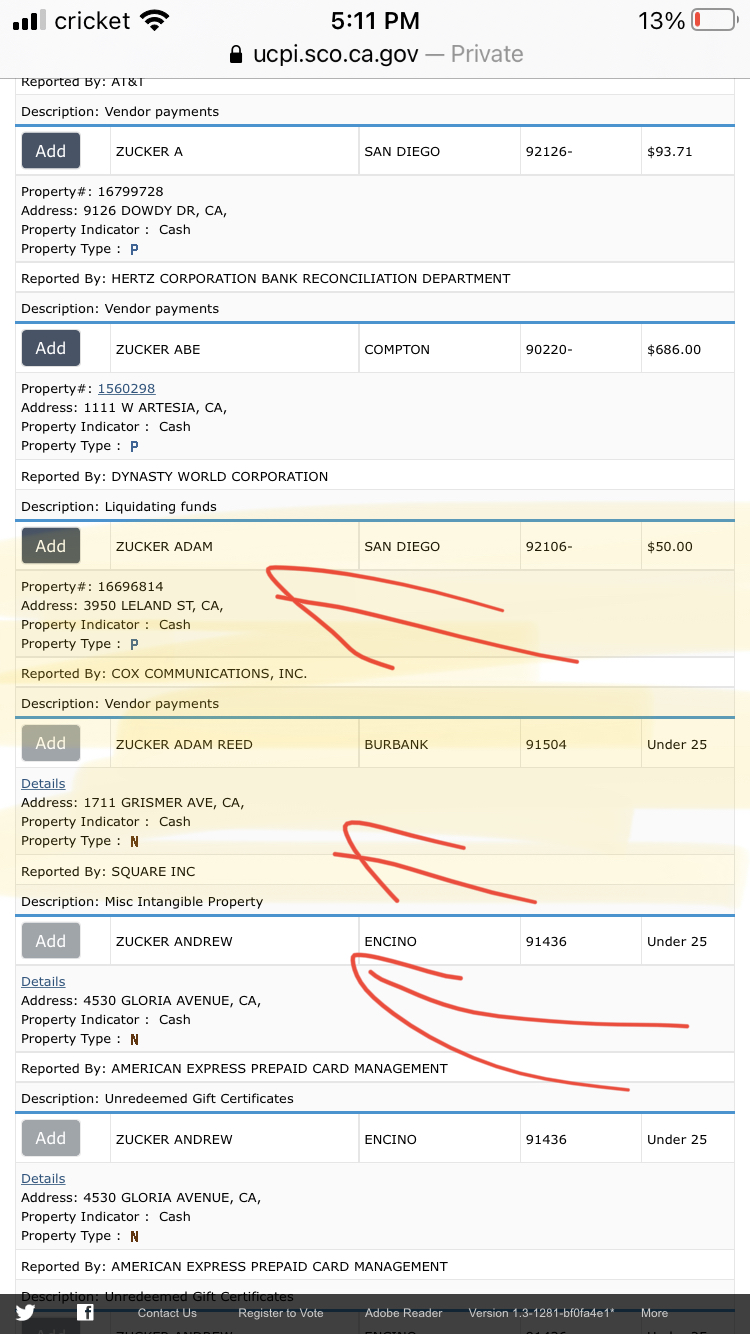Click the N property type icon for 1711 GRISMER AVE
Screen dimensions: 750x1334
pyautogui.click(x=134, y=841)
